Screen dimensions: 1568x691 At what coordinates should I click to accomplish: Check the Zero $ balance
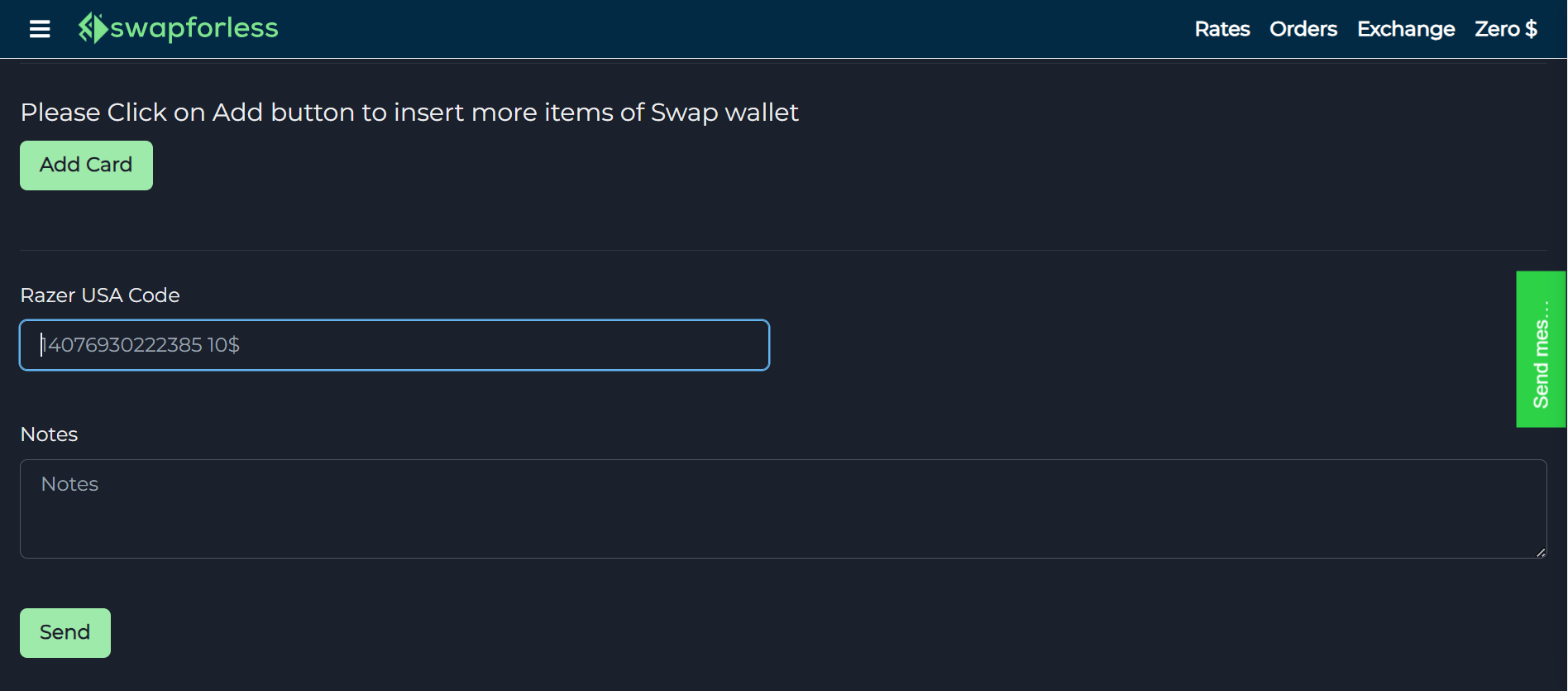coord(1505,29)
